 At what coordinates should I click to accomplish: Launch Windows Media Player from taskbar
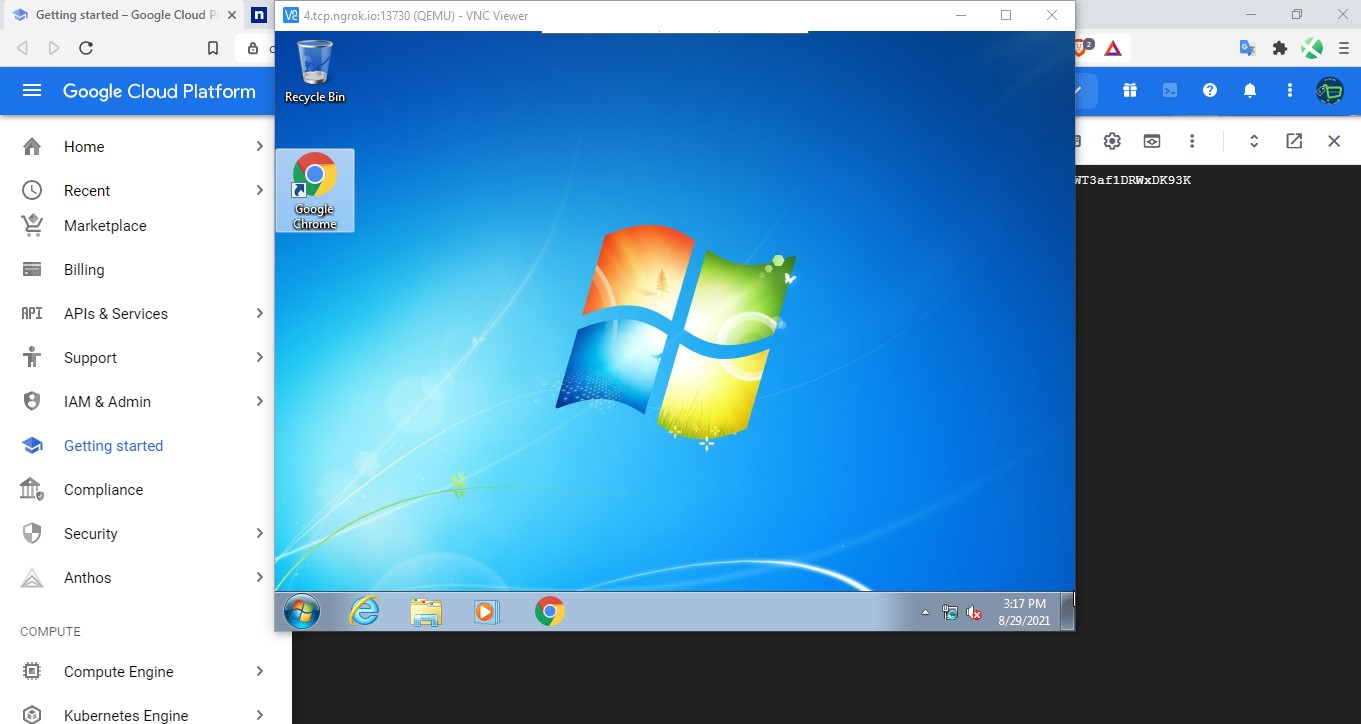(x=487, y=611)
